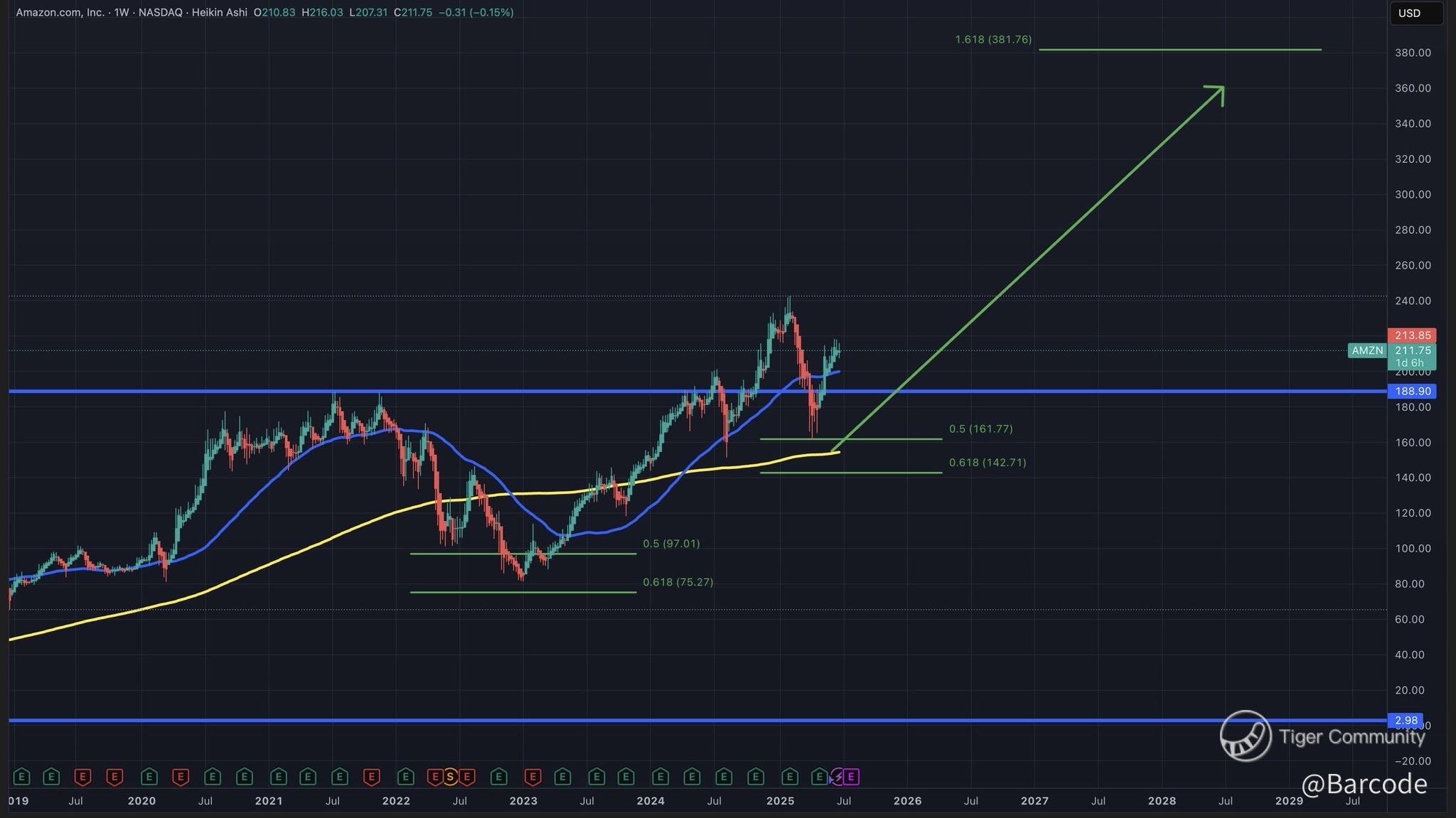The height and width of the screenshot is (818, 1456).
Task: Click the Amazon.com, Inc. symbol title
Action: (60, 12)
